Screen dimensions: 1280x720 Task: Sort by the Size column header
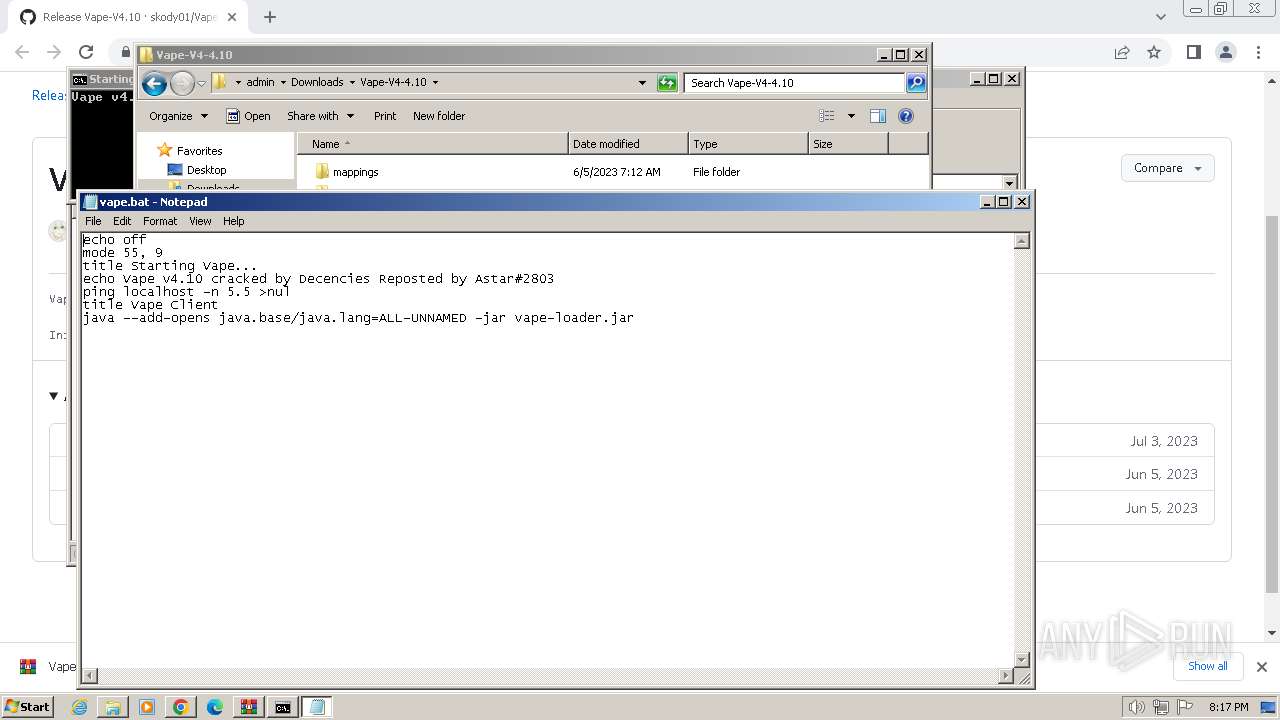click(848, 144)
